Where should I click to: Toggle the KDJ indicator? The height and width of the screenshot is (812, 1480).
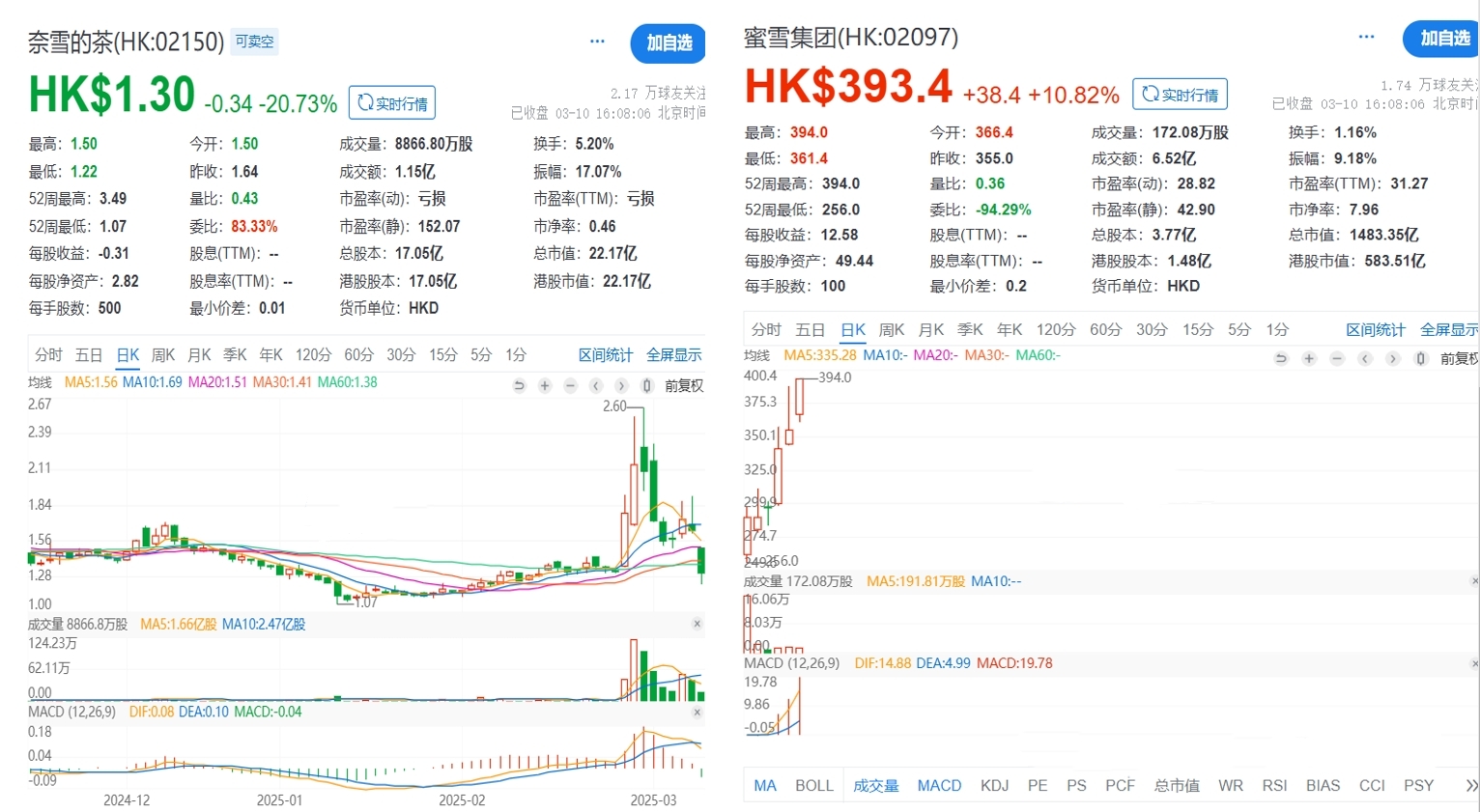click(994, 785)
